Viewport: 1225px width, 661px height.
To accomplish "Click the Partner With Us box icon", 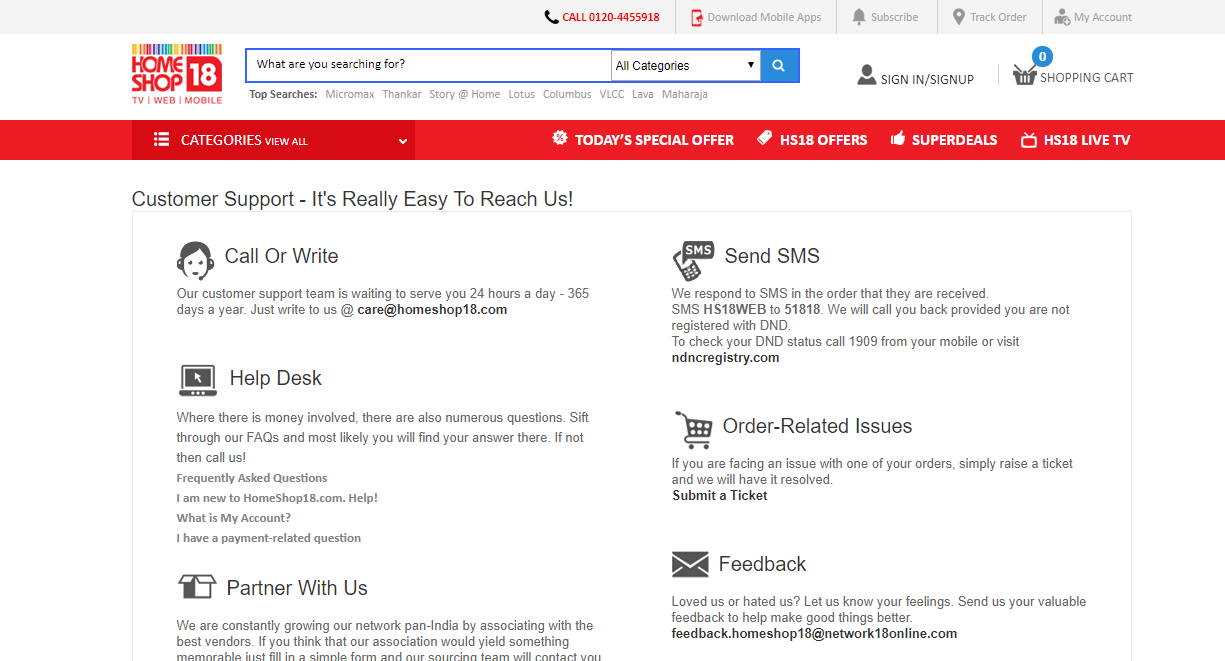I will [x=197, y=586].
